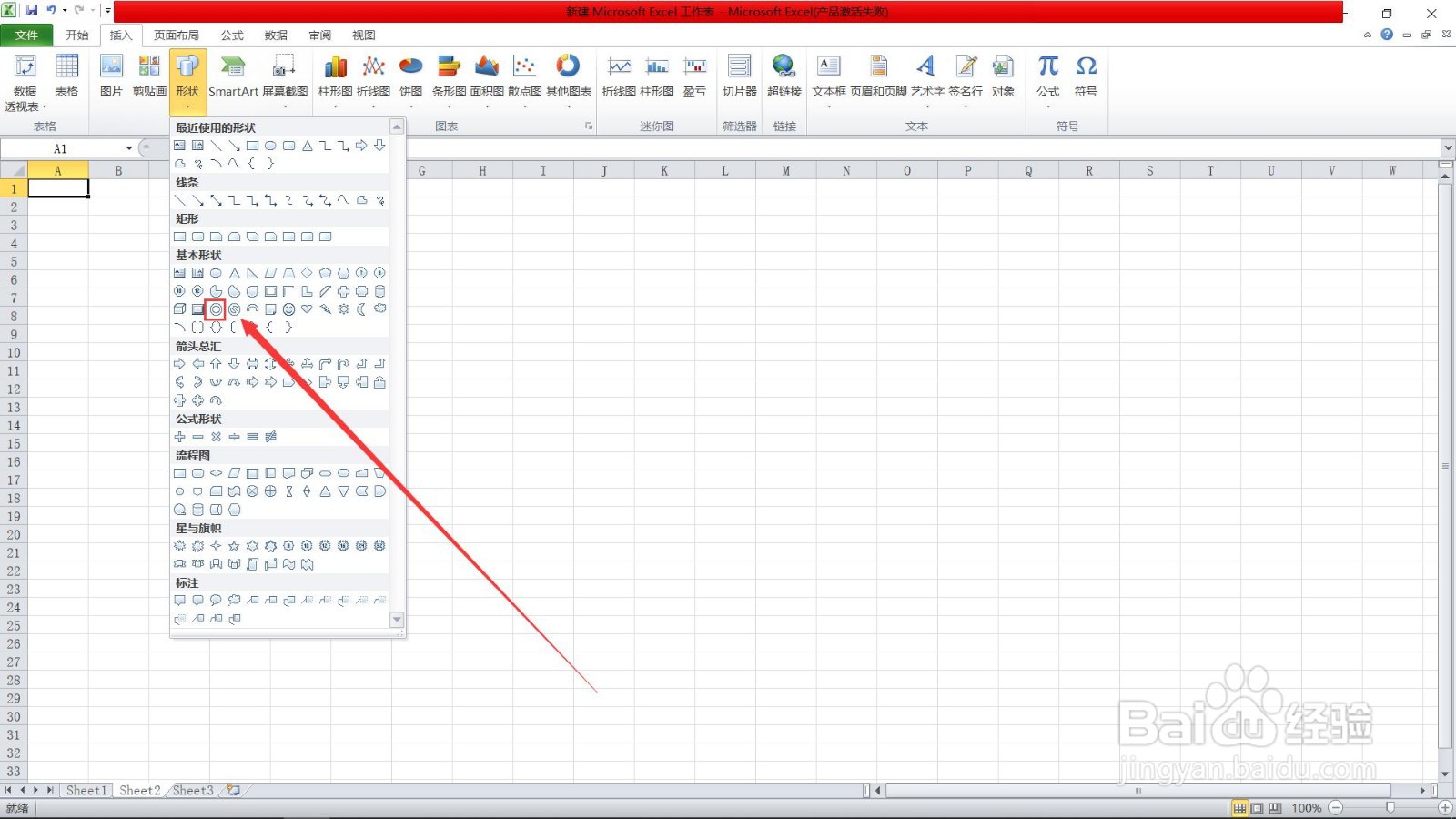The height and width of the screenshot is (819, 1456).
Task: Choose the crescent moon shape
Action: pos(361,309)
